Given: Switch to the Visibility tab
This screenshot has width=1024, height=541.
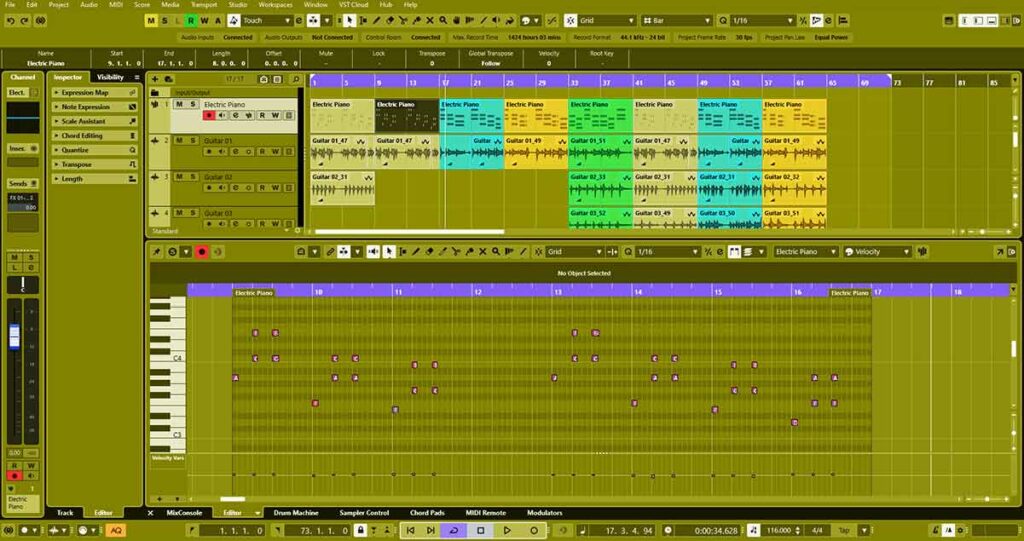Looking at the screenshot, I should (x=110, y=77).
